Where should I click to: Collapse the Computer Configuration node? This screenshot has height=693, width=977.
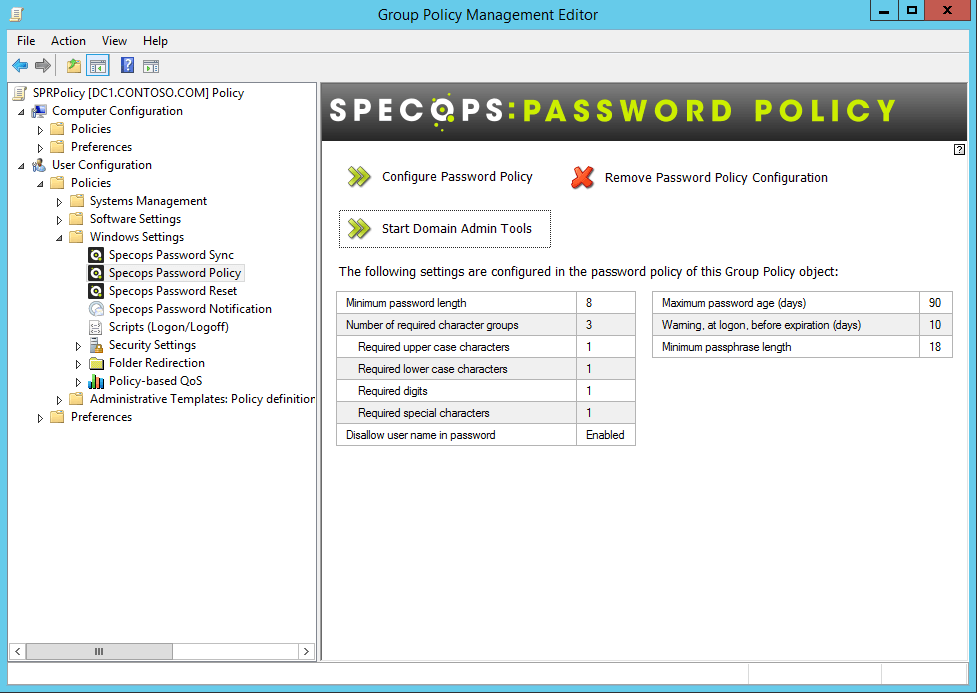[x=21, y=112]
